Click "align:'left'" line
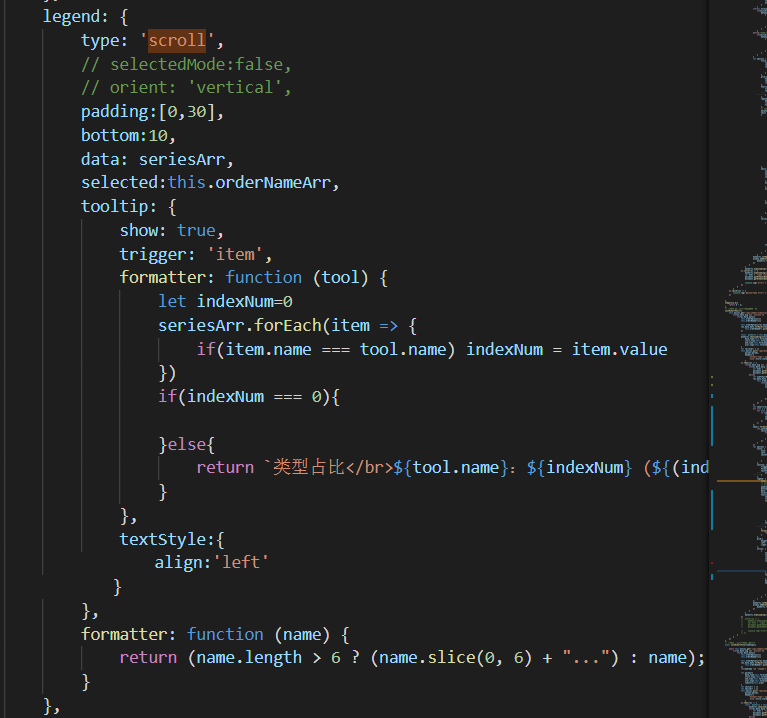Viewport: 767px width, 718px height. tap(212, 562)
